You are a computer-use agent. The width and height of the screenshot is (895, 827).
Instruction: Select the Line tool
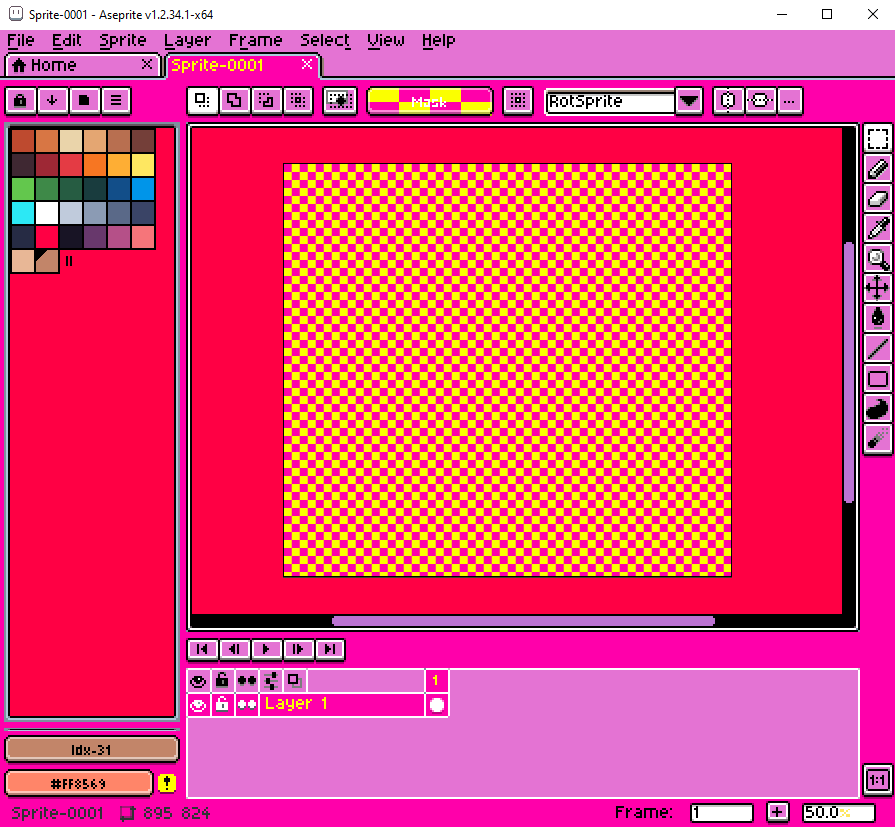coord(877,348)
